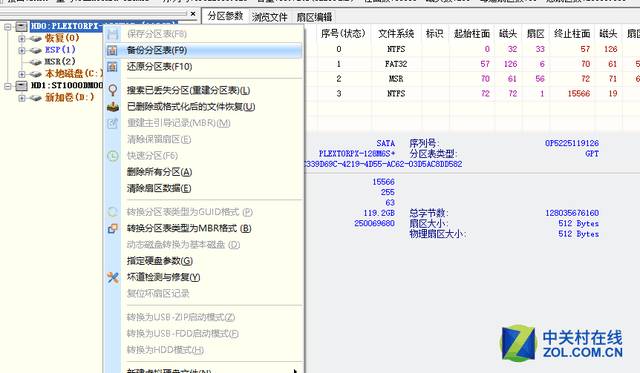Click the 备份分区表 icon
The height and width of the screenshot is (373, 640).
(112, 50)
